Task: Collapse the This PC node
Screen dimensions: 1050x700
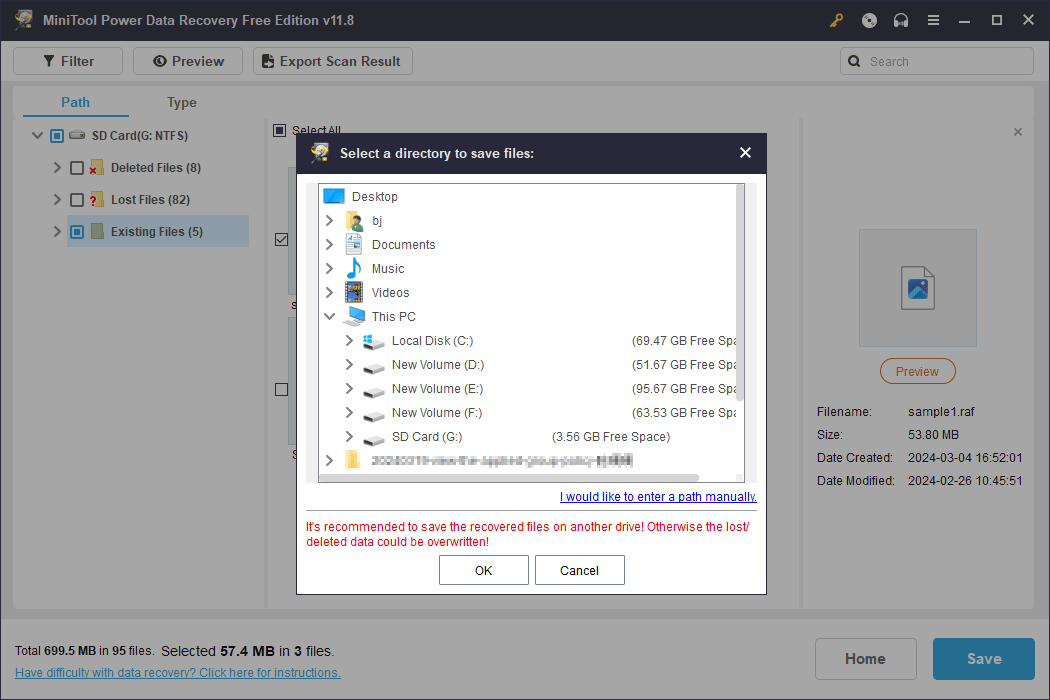Action: (330, 316)
